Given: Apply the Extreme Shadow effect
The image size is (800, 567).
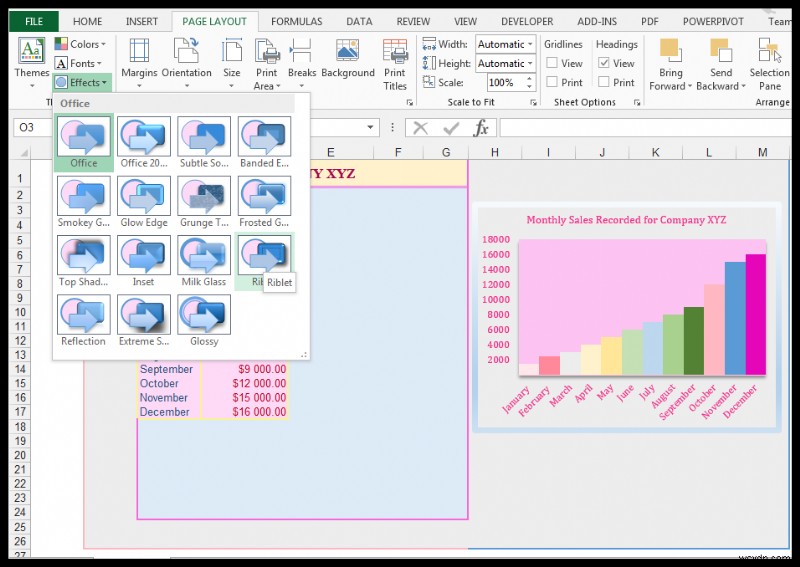Looking at the screenshot, I should coord(144,320).
